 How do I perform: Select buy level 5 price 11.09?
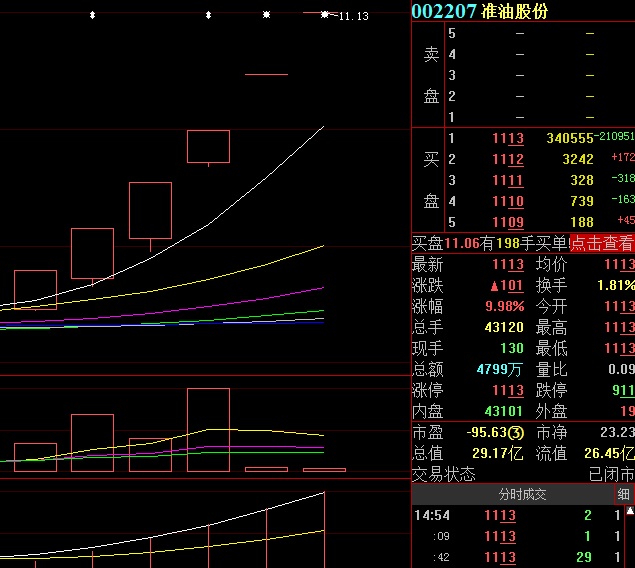click(x=507, y=222)
